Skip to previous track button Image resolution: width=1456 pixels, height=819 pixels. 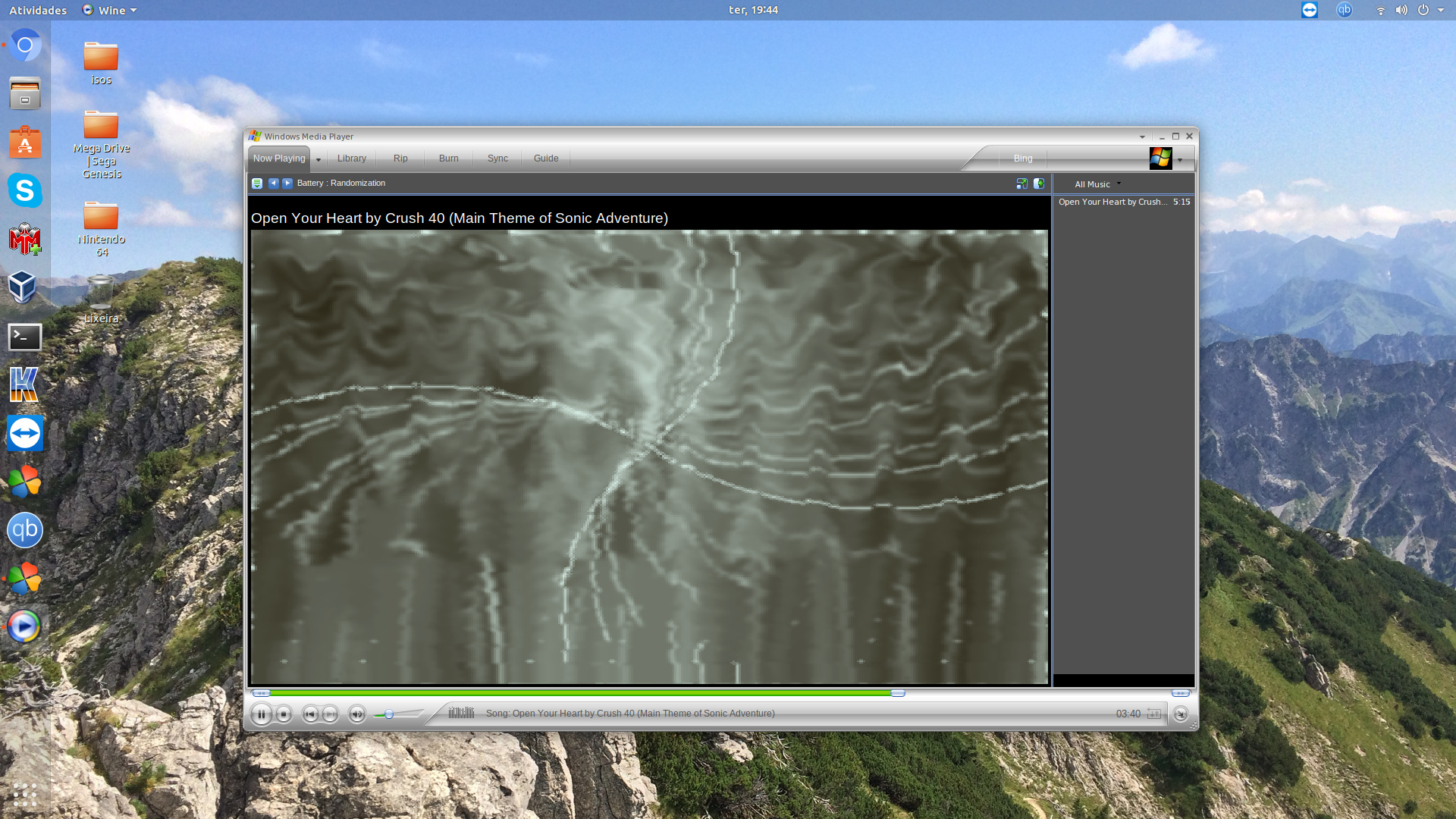click(x=309, y=714)
